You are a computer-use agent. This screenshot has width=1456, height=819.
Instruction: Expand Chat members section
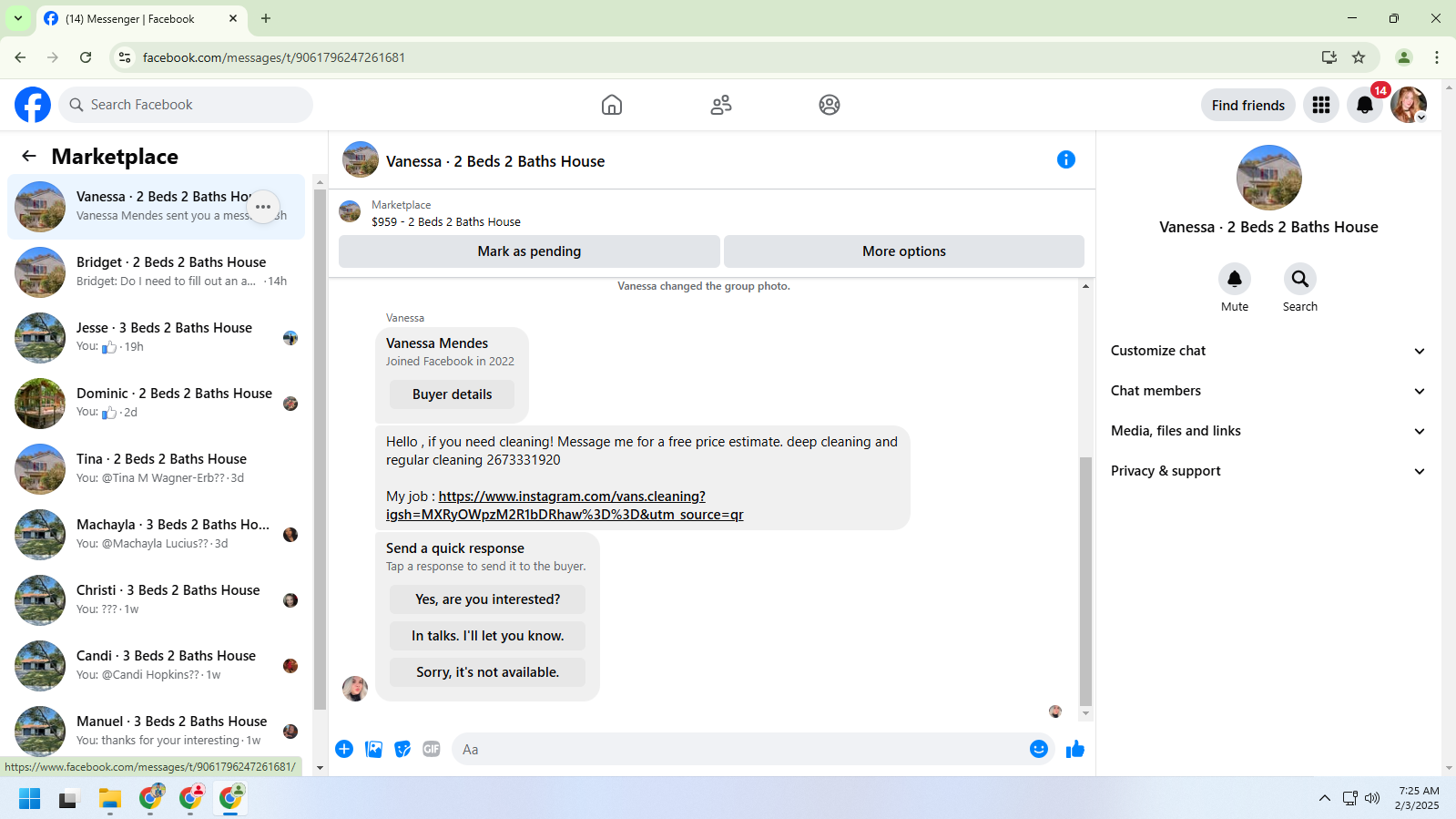tap(1268, 391)
